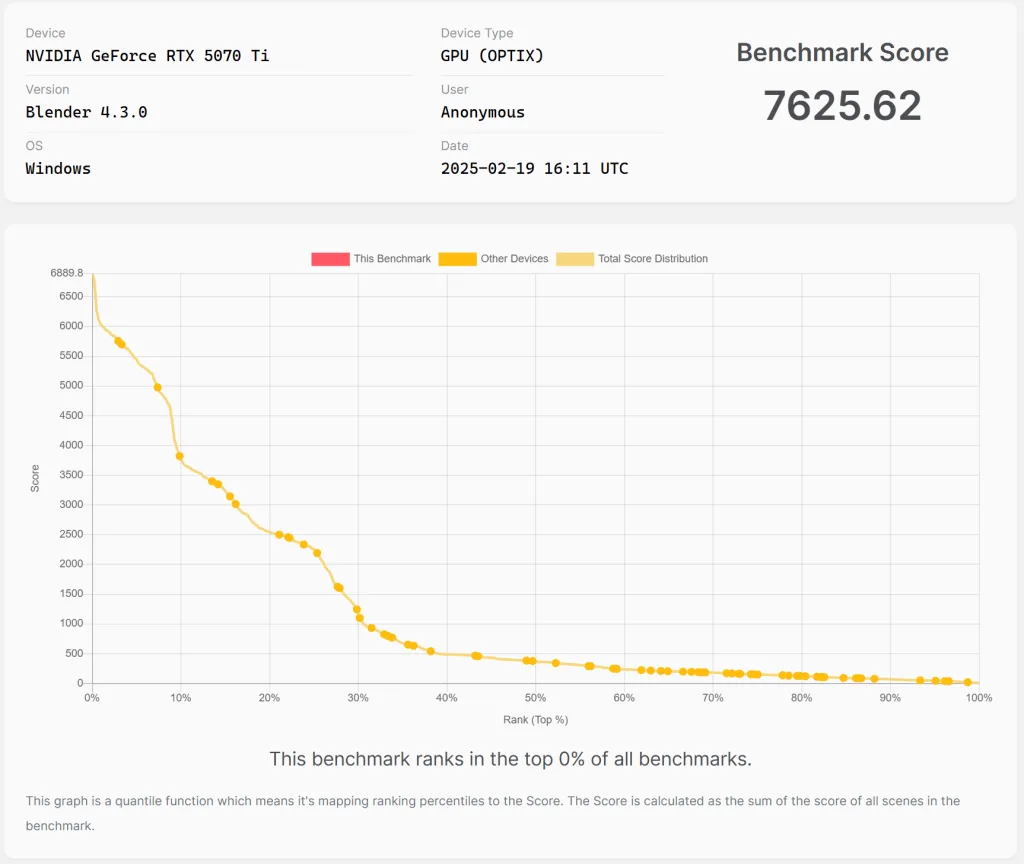The height and width of the screenshot is (864, 1024).
Task: Toggle the 'This Benchmark' legend entry
Action: (371, 259)
